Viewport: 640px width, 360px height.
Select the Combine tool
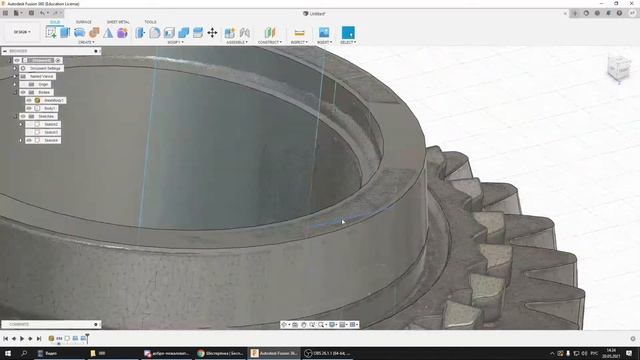click(x=184, y=33)
